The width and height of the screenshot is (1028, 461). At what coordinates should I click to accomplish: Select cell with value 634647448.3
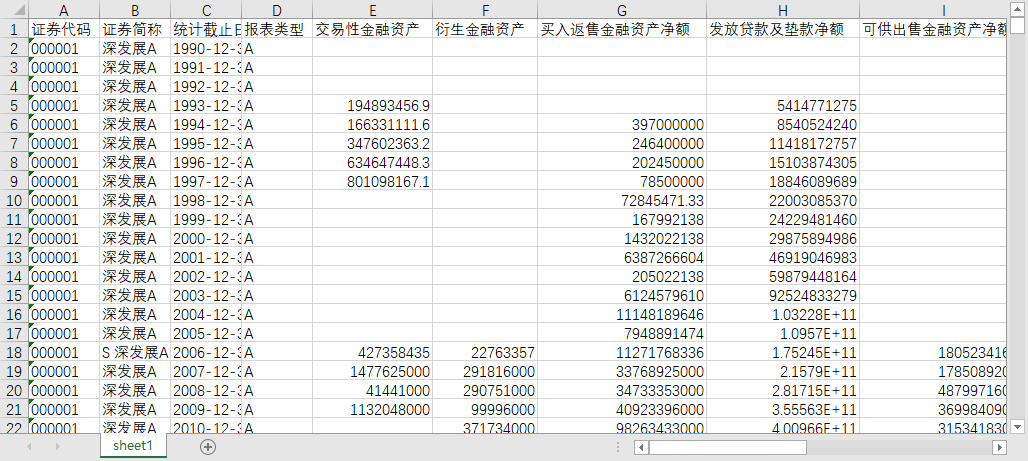point(372,163)
